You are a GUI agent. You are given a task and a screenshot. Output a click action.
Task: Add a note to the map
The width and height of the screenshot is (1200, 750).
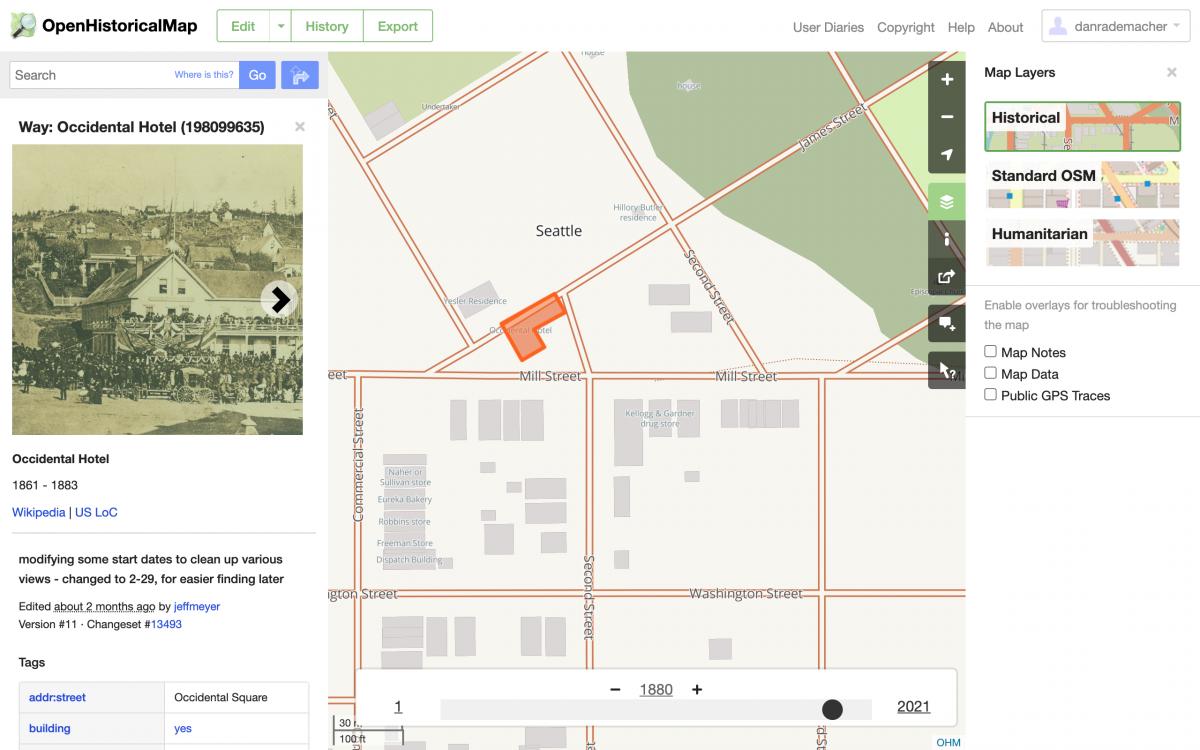click(947, 324)
